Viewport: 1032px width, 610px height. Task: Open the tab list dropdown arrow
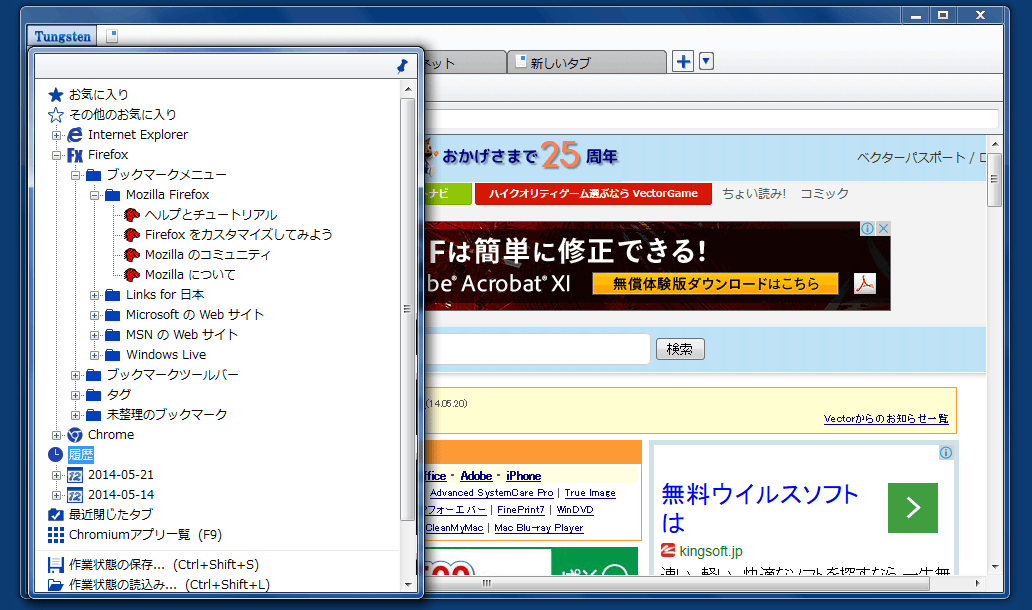(x=706, y=62)
